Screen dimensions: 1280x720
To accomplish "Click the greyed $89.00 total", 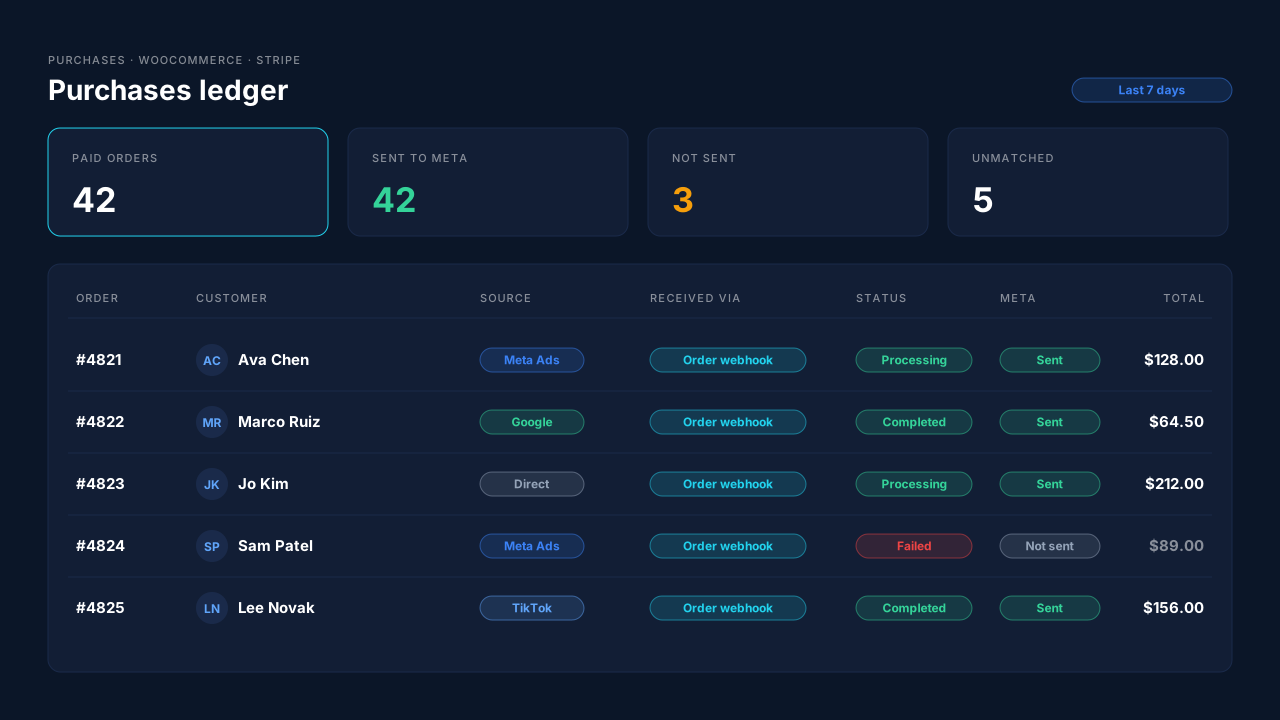I will pos(1177,546).
